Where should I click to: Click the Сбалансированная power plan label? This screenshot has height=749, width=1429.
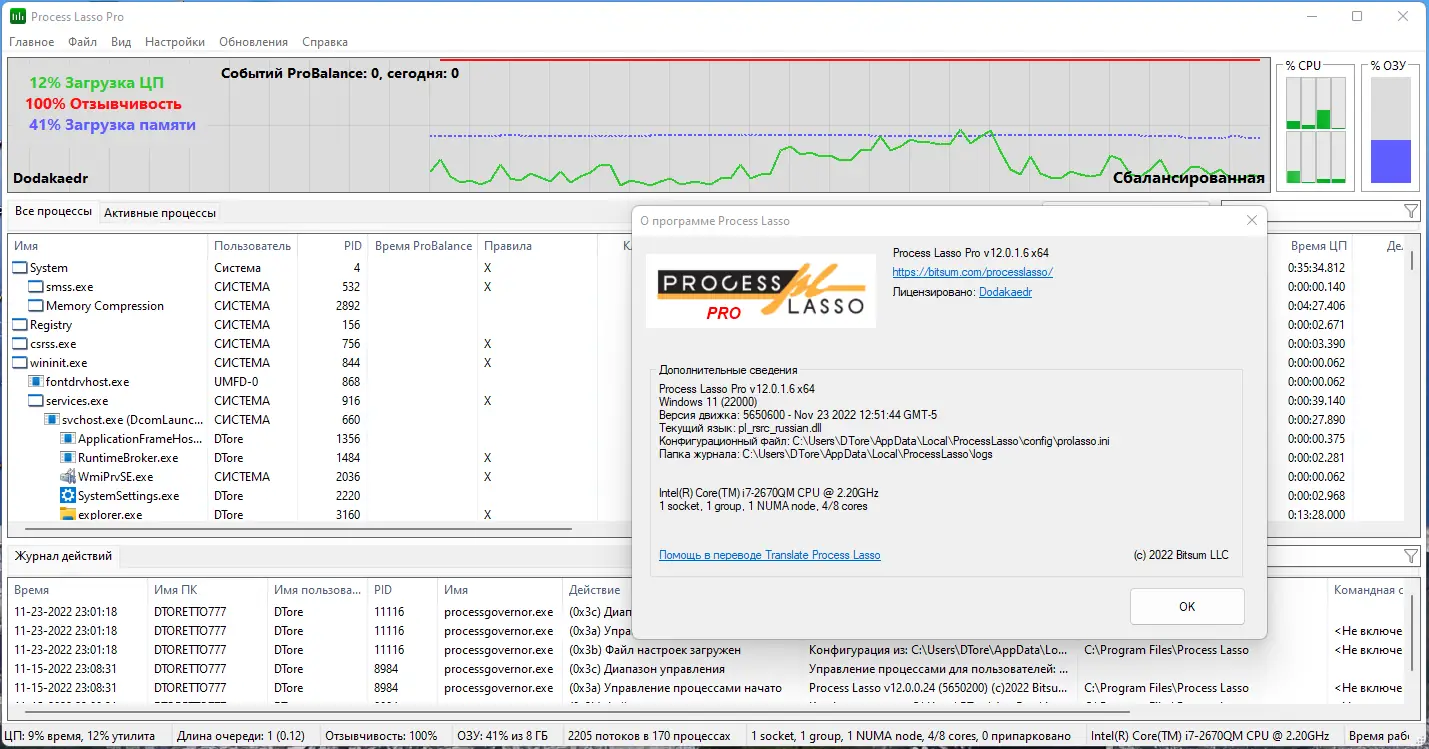pos(1189,178)
